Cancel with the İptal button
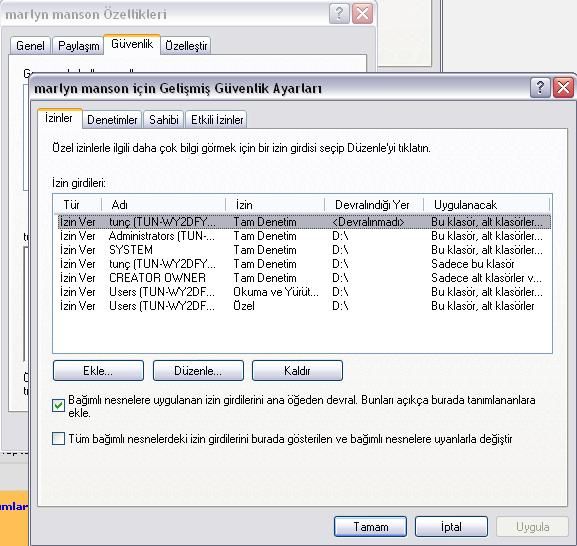This screenshot has height=546, width=577. (x=451, y=526)
